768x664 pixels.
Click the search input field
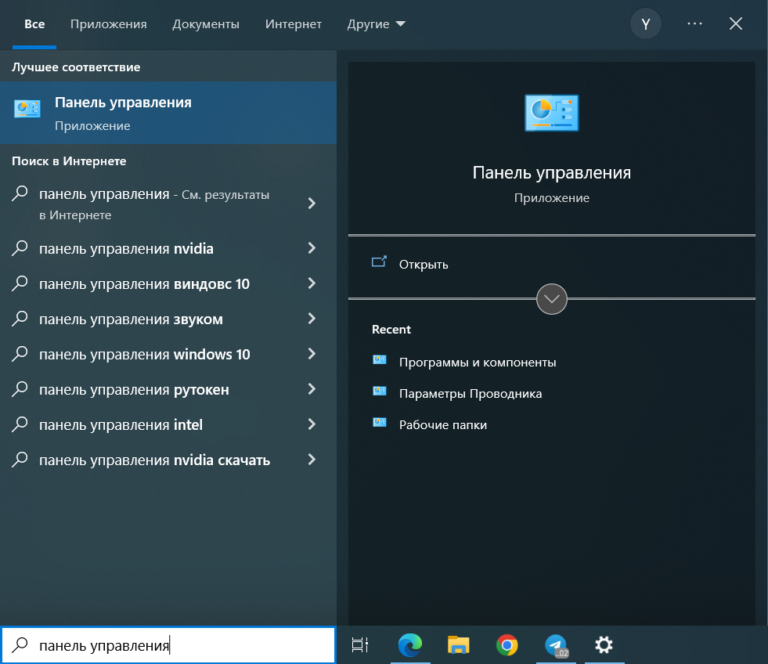pos(180,645)
